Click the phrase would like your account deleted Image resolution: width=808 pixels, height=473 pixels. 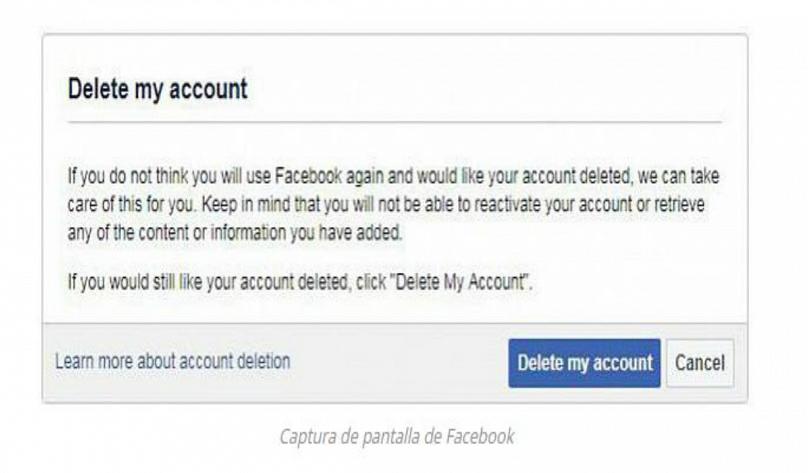point(524,176)
